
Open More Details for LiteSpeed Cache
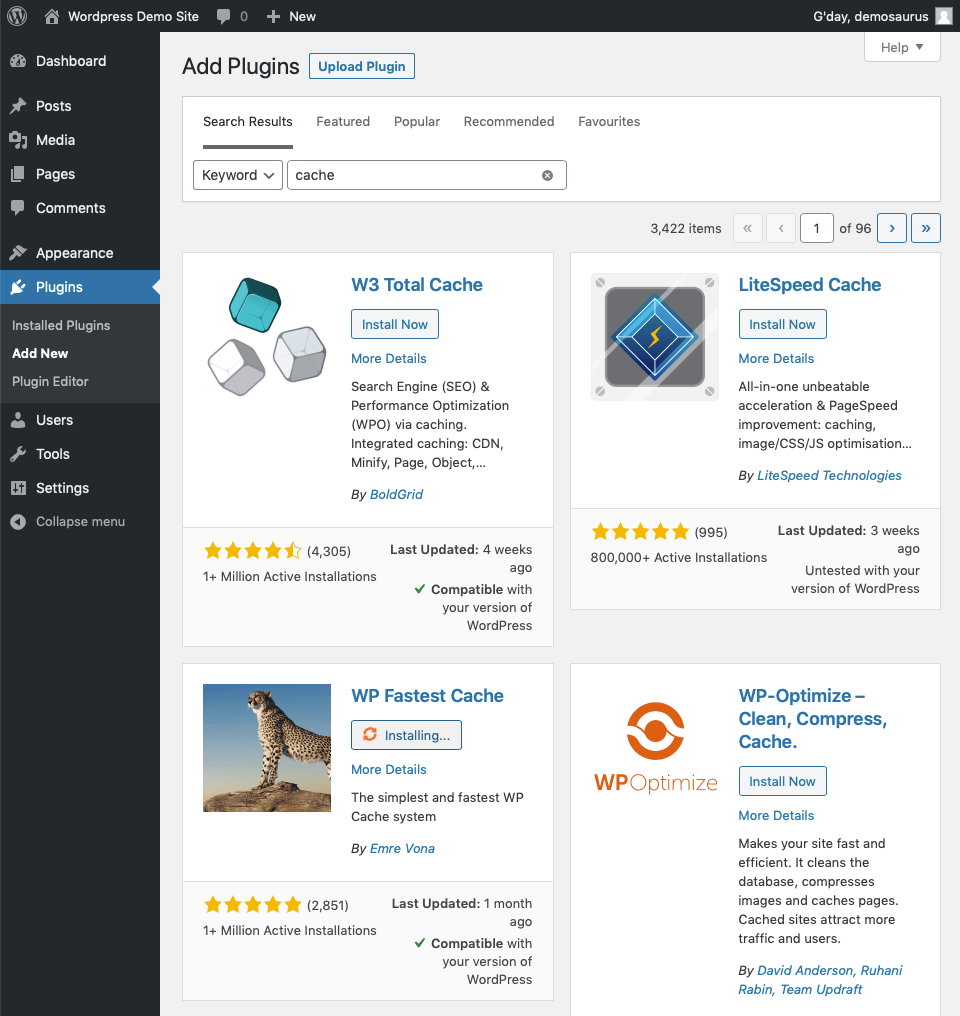776,358
